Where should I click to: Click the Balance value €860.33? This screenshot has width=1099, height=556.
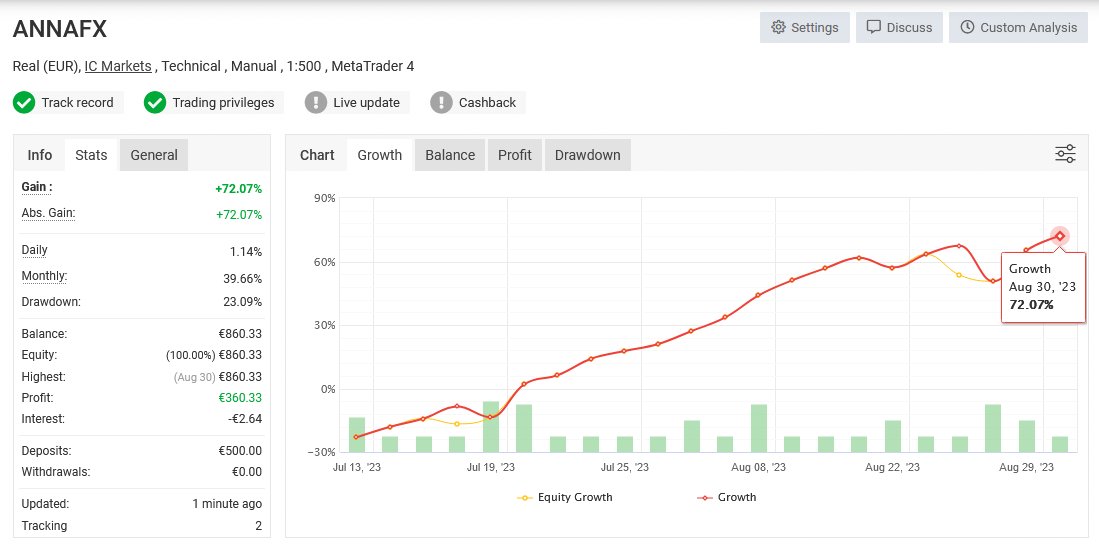[240, 334]
